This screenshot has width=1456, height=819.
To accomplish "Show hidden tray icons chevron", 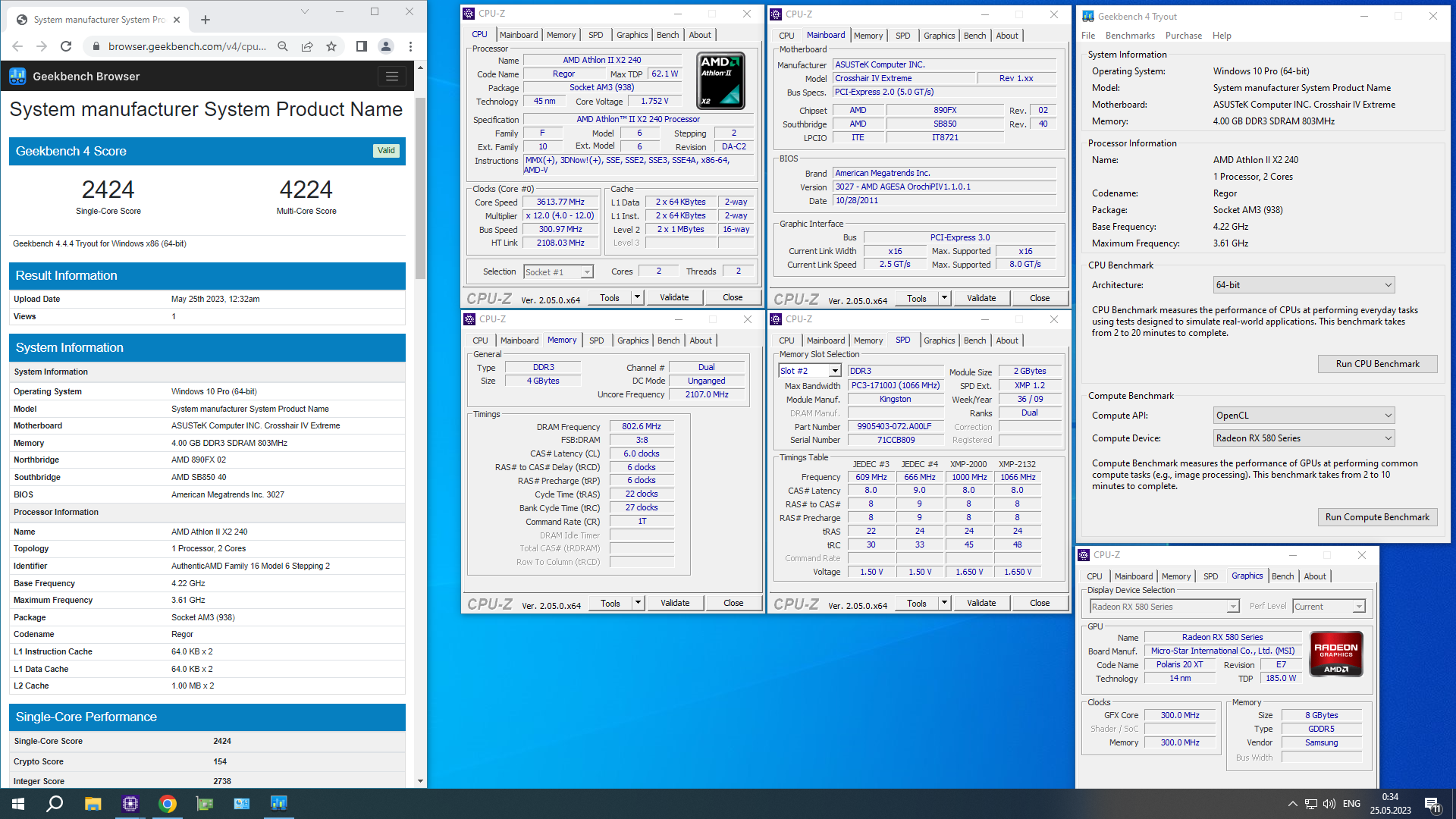I will pyautogui.click(x=1292, y=804).
